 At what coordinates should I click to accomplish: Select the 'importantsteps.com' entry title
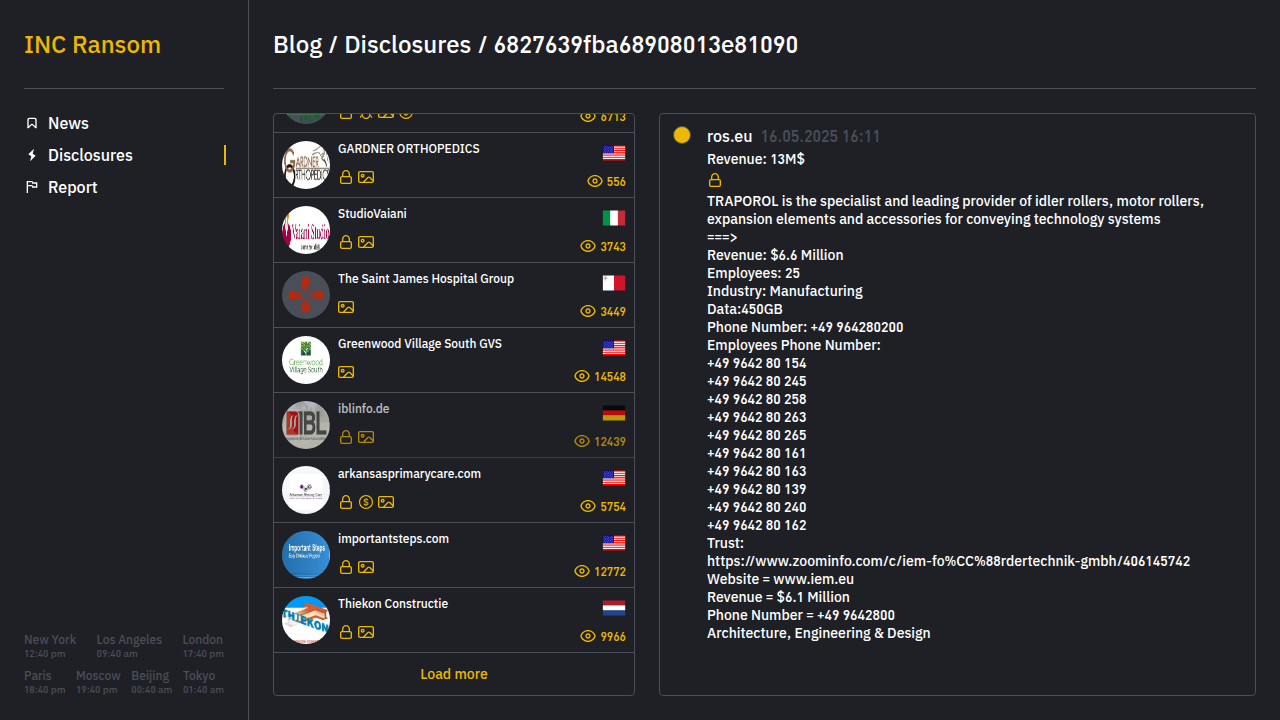[394, 539]
